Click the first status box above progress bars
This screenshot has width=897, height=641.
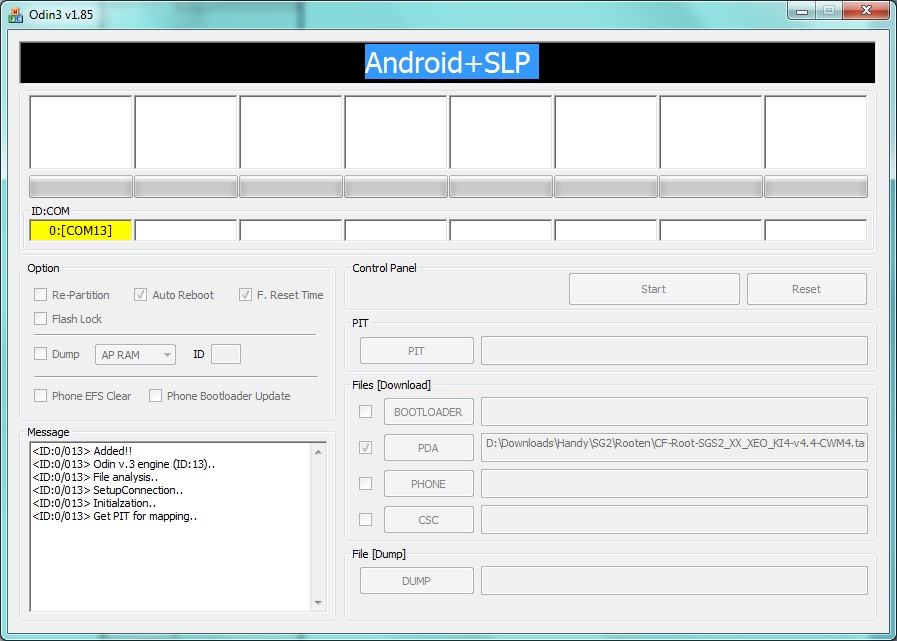pos(81,132)
